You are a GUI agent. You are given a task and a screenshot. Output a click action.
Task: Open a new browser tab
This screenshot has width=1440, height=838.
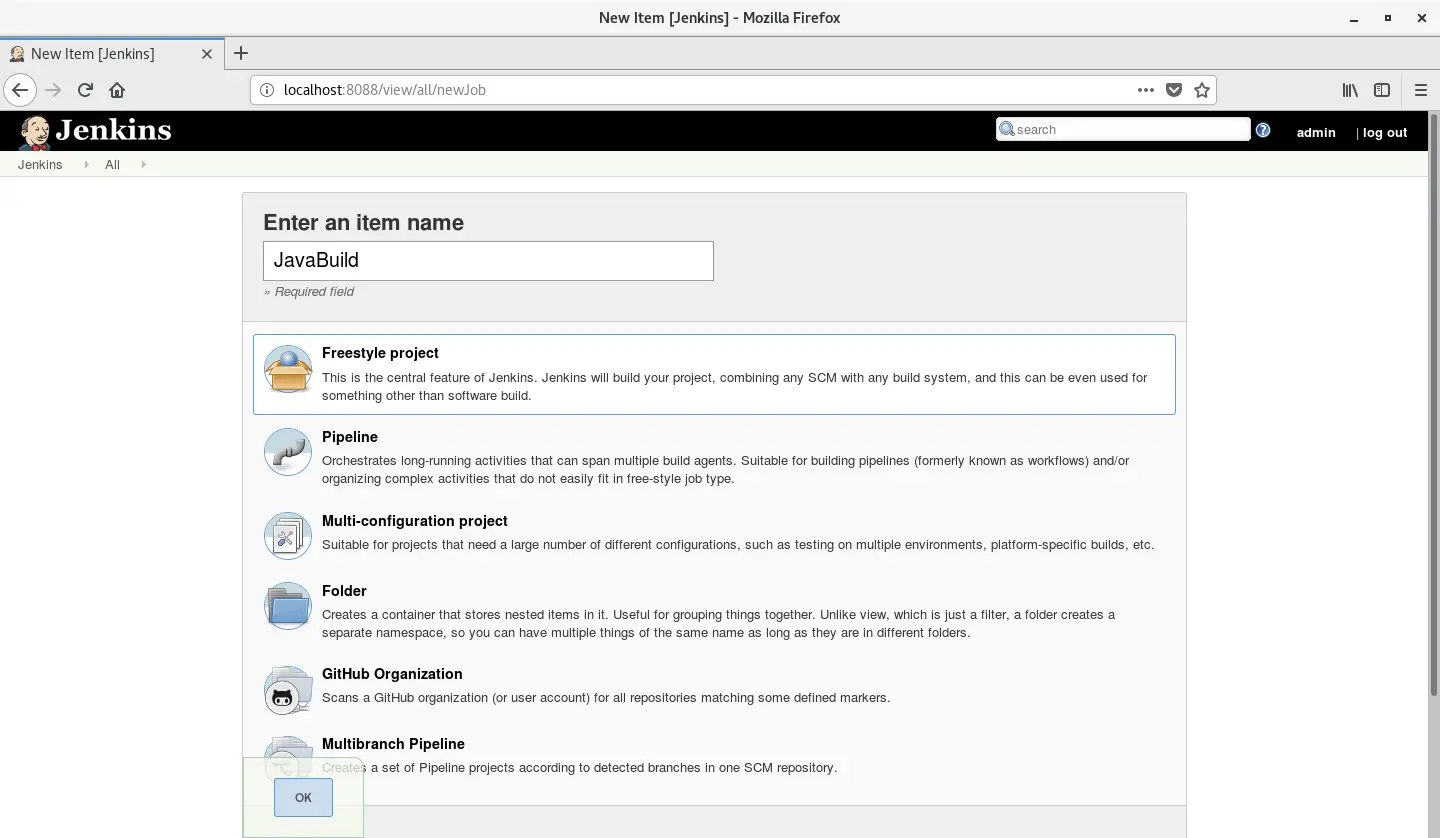241,53
